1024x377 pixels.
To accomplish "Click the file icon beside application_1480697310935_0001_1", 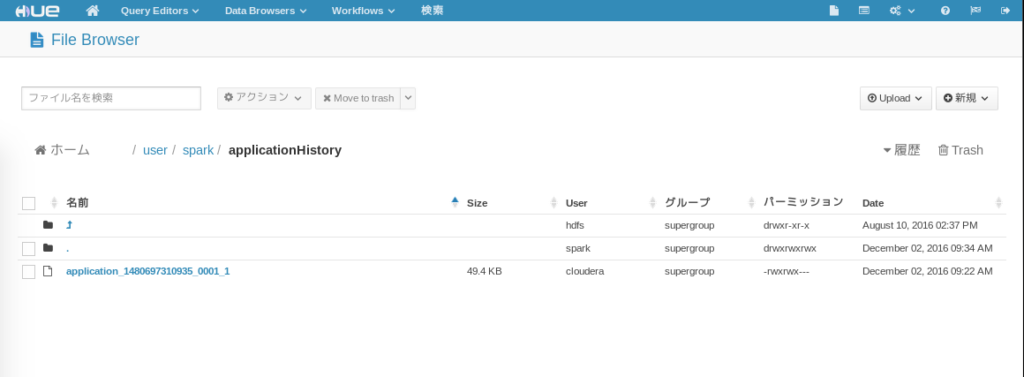I will (48, 271).
